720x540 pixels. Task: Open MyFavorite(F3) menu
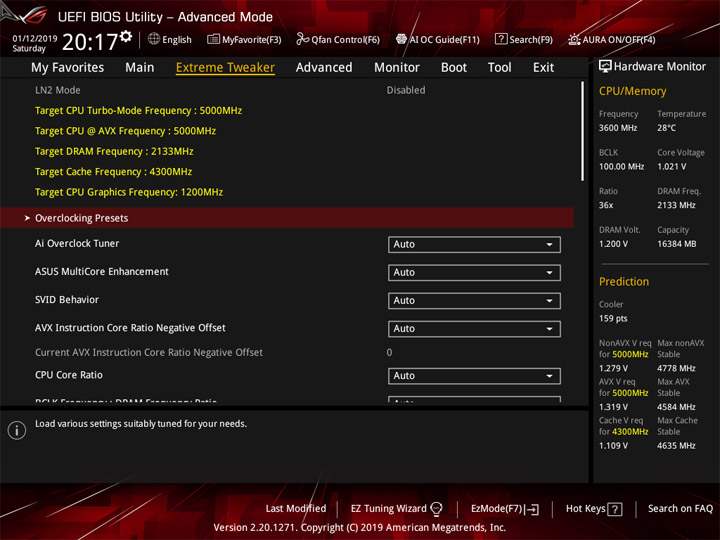[244, 39]
